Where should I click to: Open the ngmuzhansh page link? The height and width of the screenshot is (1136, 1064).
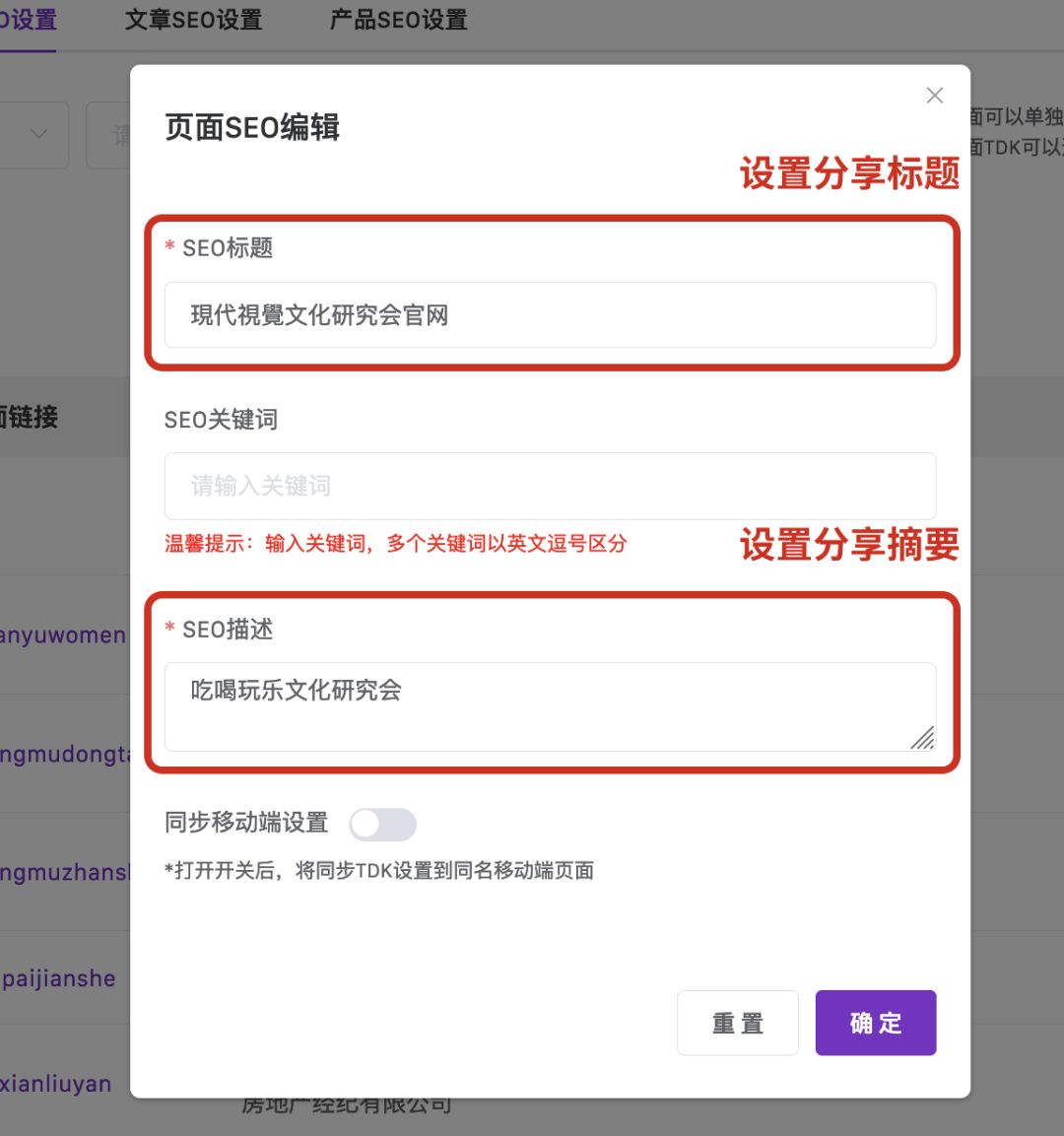tap(61, 873)
